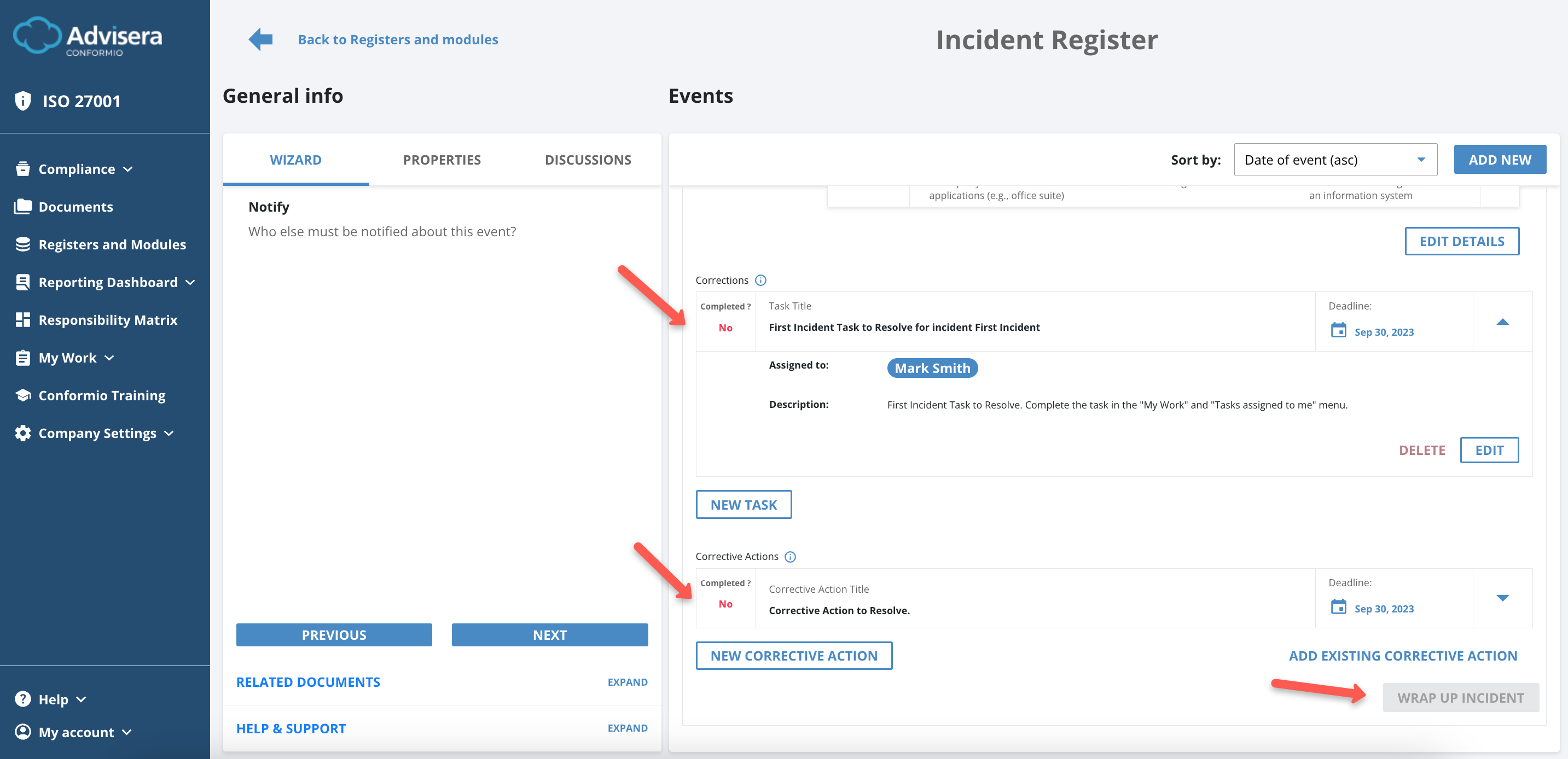
Task: Switch to the Properties tab
Action: (442, 159)
